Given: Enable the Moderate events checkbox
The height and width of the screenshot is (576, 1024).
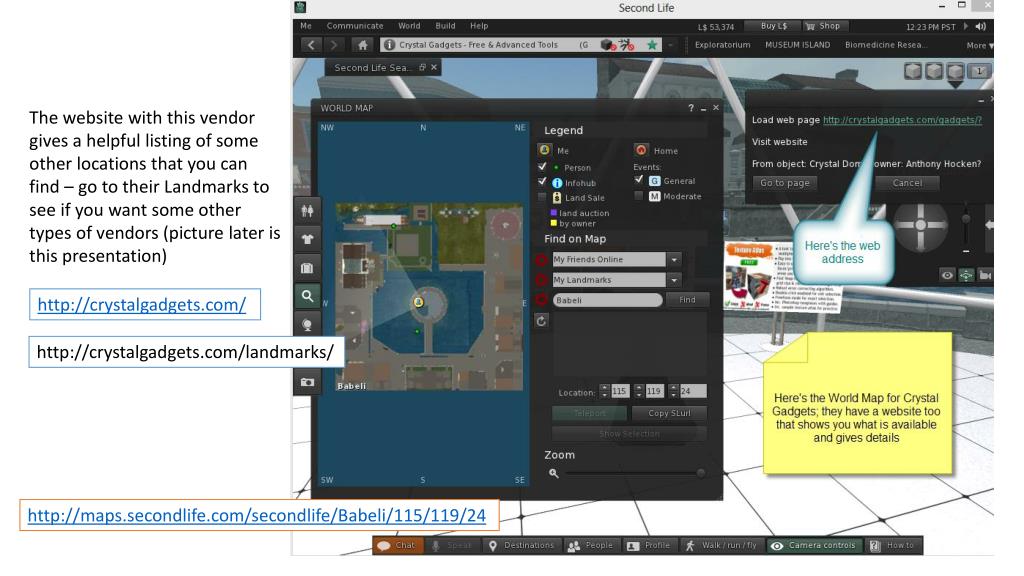Looking at the screenshot, I should tap(639, 196).
